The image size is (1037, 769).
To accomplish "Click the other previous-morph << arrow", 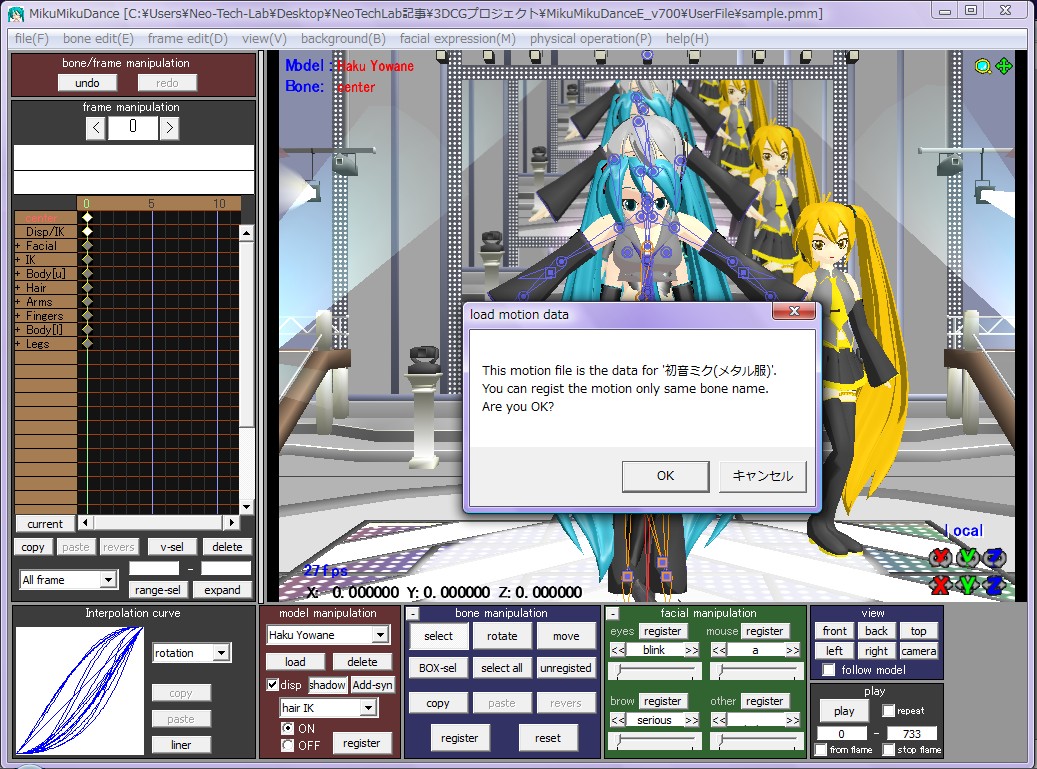I will point(719,720).
